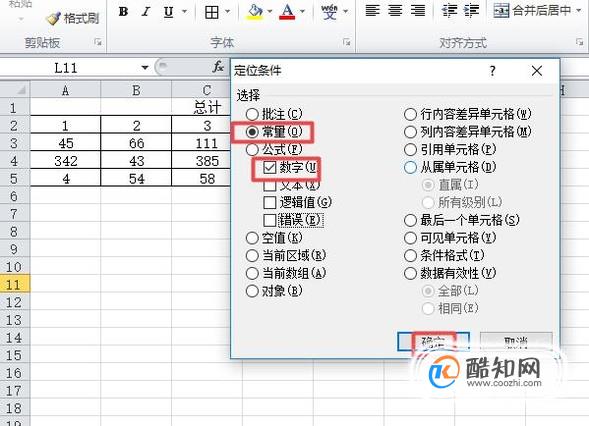Select column A header
Viewport: 589px width, 426px height.
[x=65, y=90]
